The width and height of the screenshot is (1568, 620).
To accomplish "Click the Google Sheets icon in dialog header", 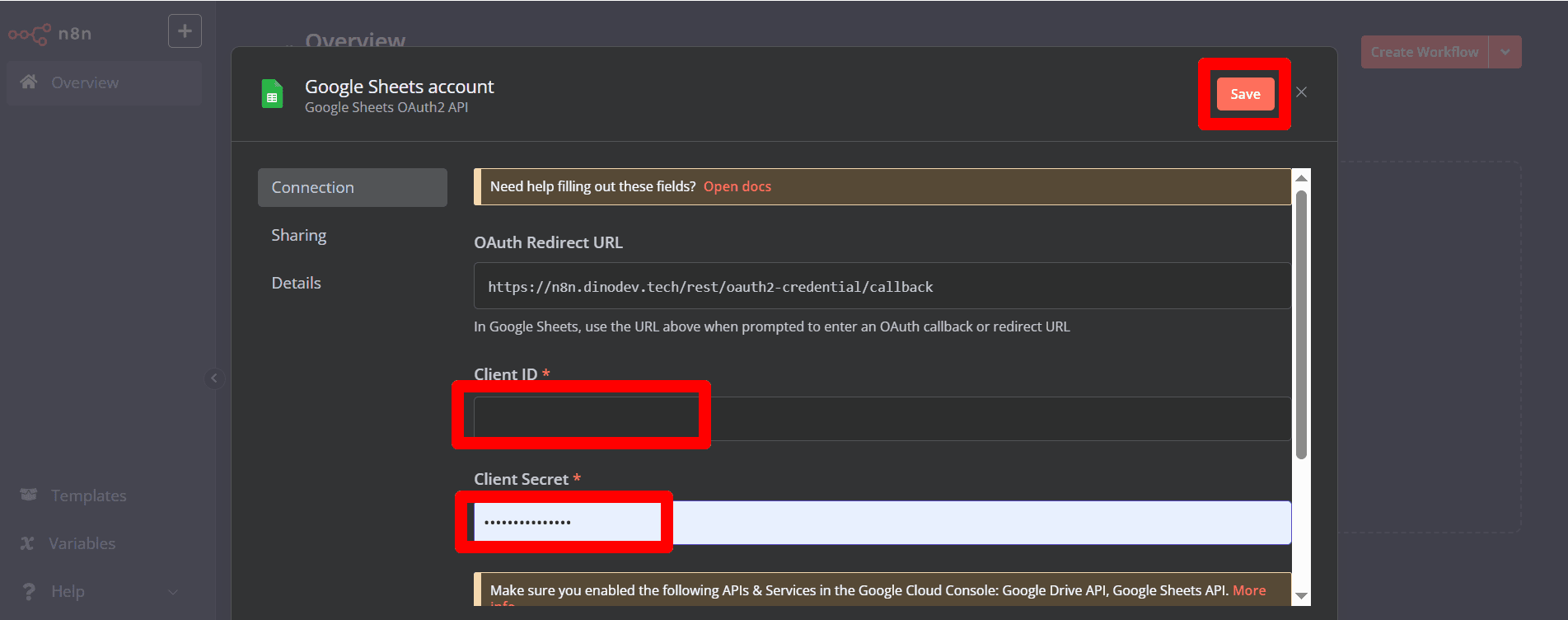I will (272, 94).
